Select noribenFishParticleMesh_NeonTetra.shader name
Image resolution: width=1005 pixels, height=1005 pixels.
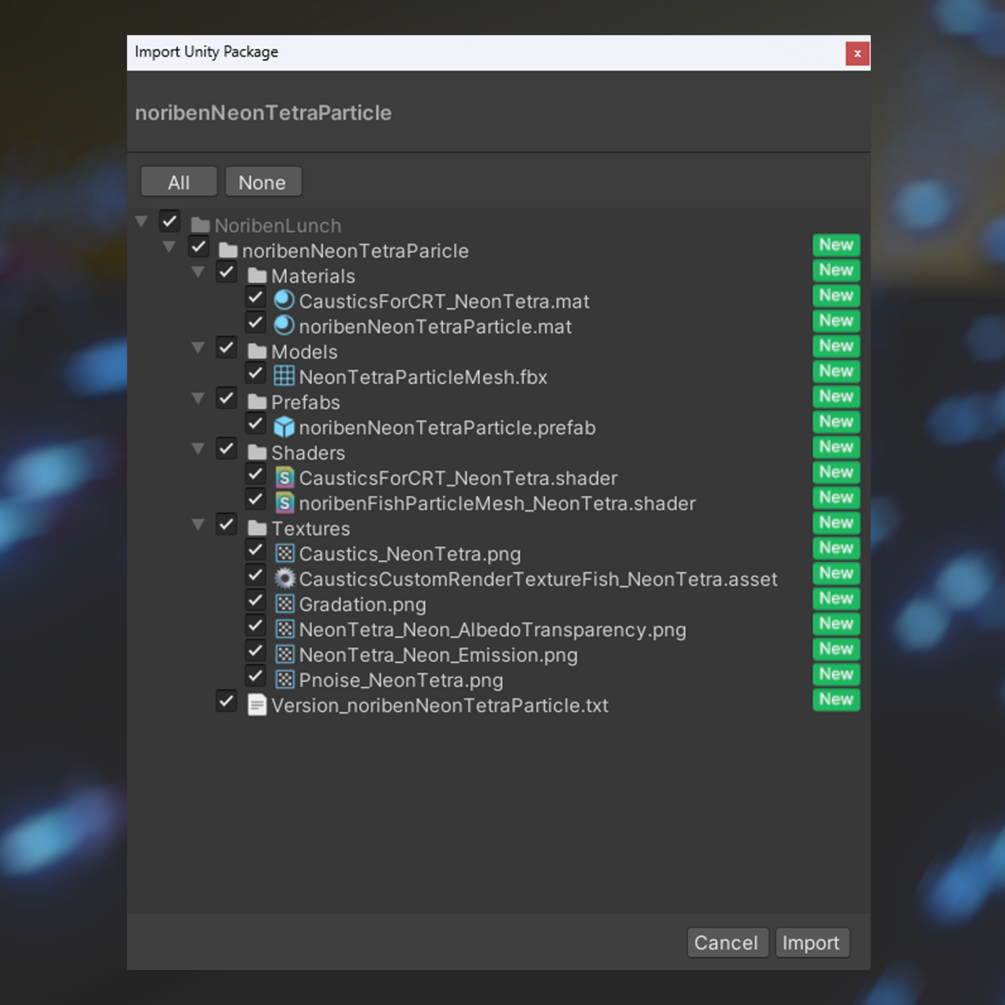(x=497, y=503)
